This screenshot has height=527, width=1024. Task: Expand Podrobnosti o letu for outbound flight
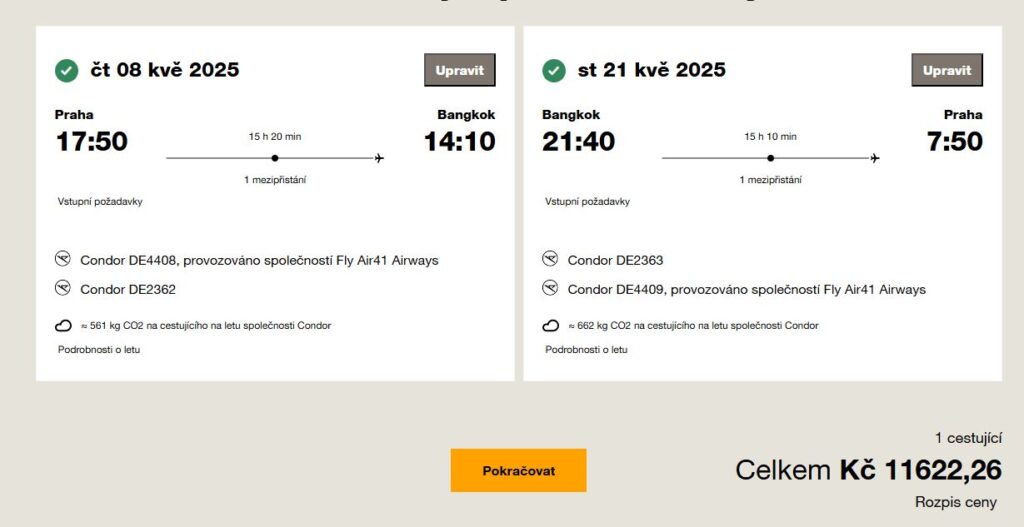click(98, 349)
